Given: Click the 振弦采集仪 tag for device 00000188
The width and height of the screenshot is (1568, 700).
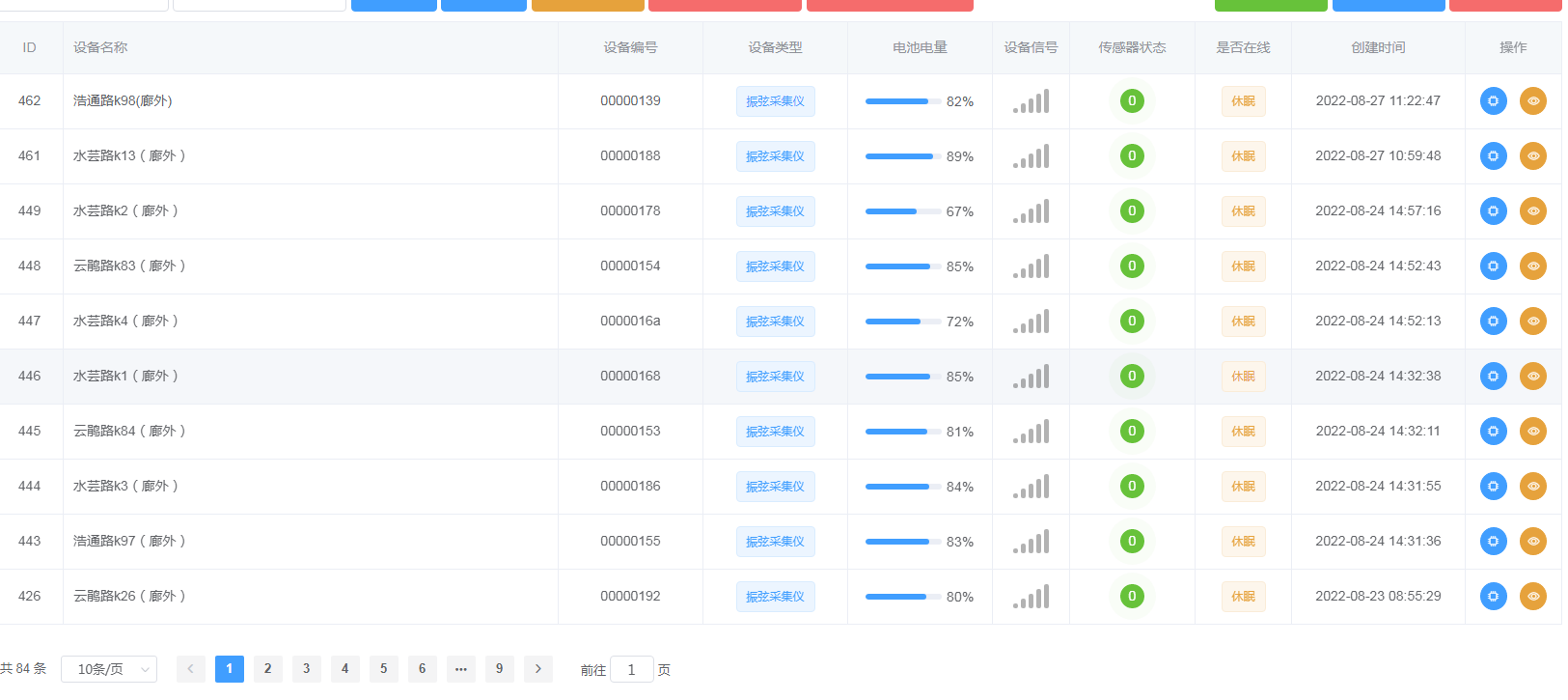Looking at the screenshot, I should (x=775, y=156).
